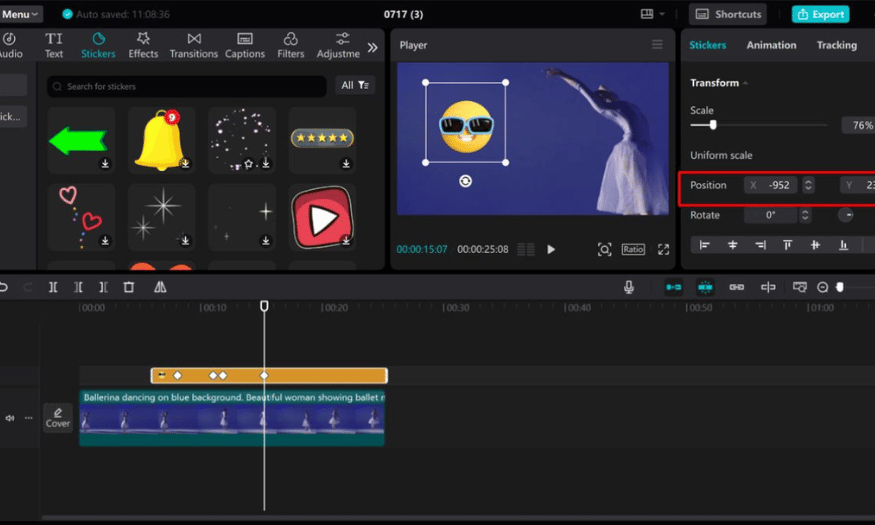Click the Delete trash icon in timeline toolbar
This screenshot has width=875, height=525.
click(x=128, y=287)
